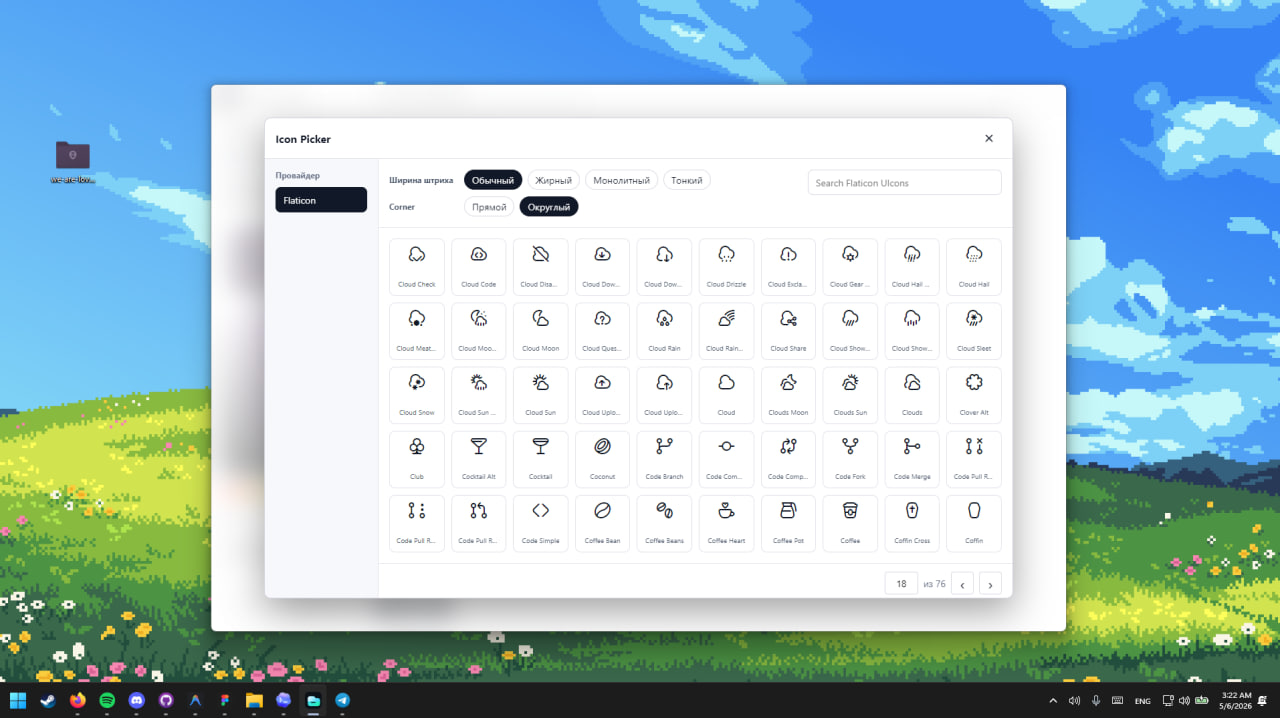The height and width of the screenshot is (718, 1280).
Task: Close the Icon Picker dialog
Action: (989, 138)
